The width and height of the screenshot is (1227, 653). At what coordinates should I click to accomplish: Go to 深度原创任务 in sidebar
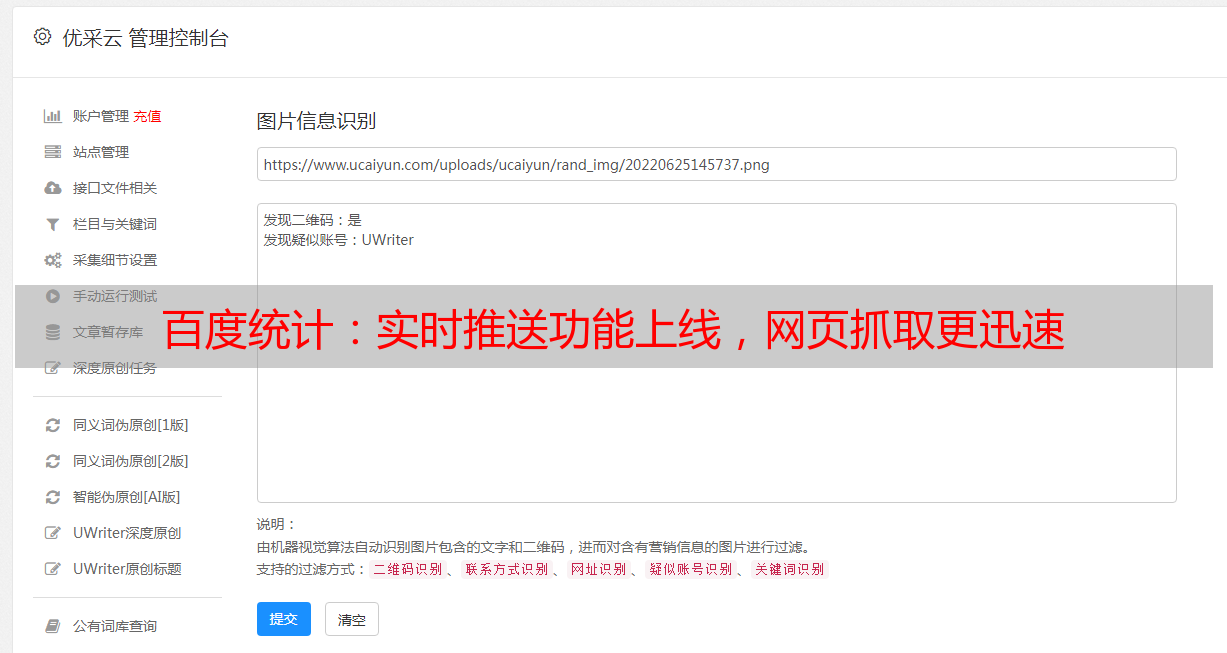[115, 368]
